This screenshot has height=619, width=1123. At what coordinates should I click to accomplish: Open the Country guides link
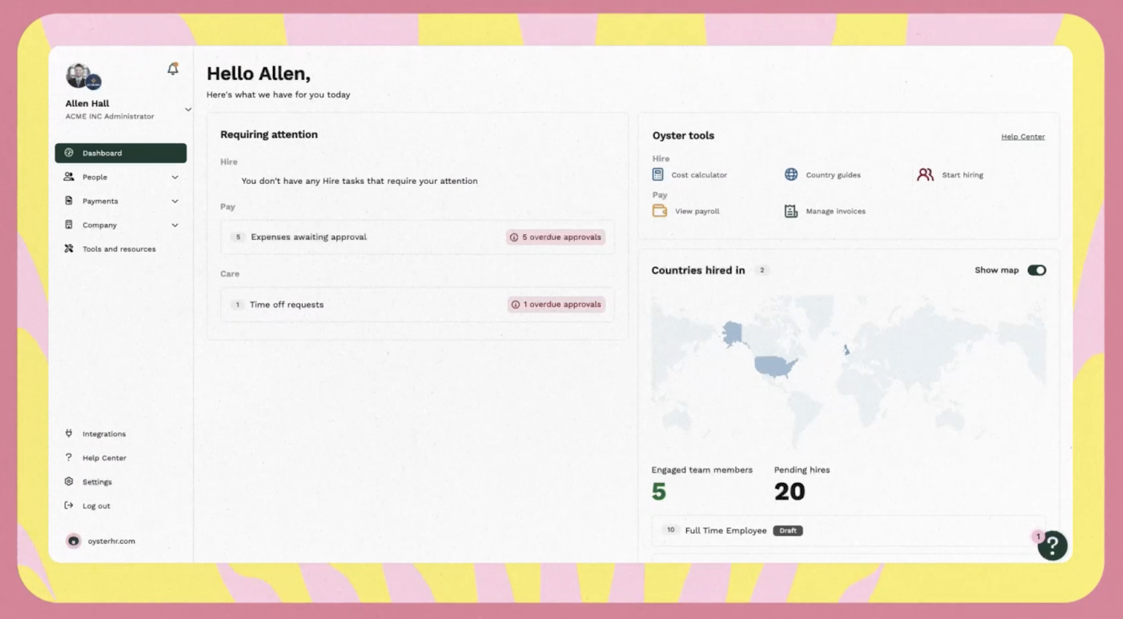(x=833, y=175)
